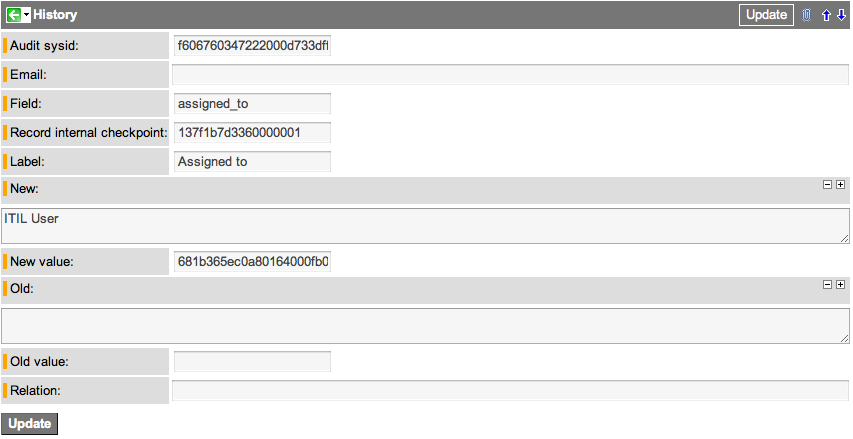Go to previous record with up arrow
Viewport: 853px width, 439px height.
click(x=826, y=15)
